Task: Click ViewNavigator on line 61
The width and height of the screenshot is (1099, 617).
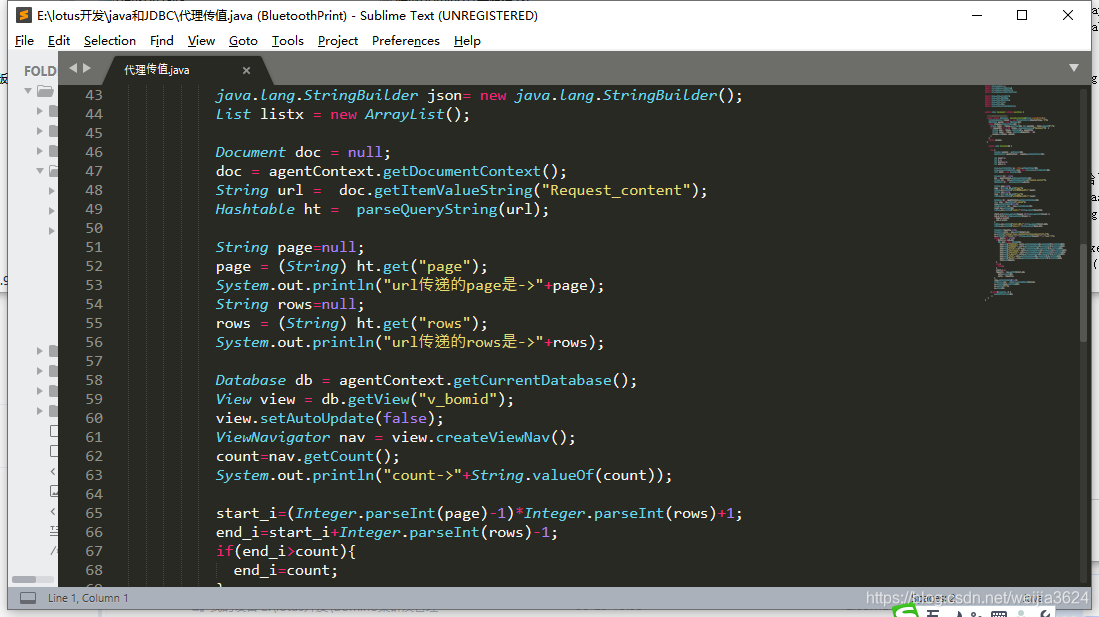Action: click(273, 437)
